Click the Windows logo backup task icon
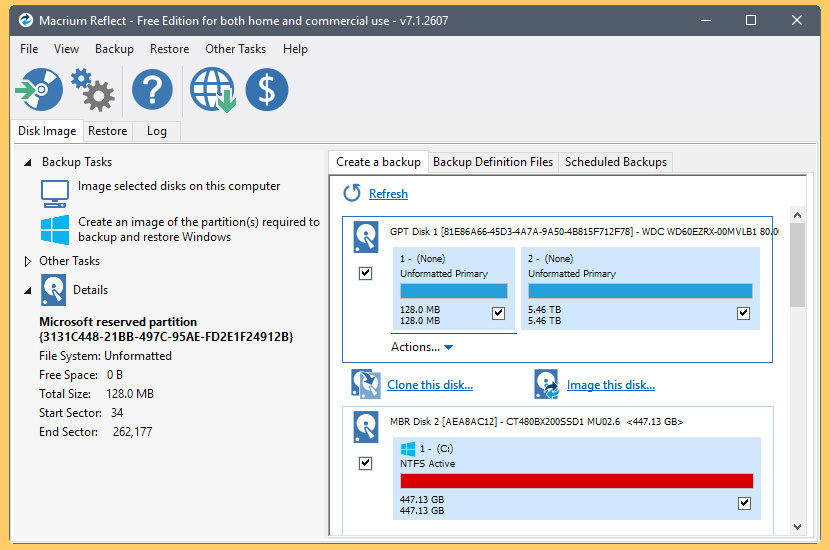This screenshot has height=550, width=830. click(55, 229)
